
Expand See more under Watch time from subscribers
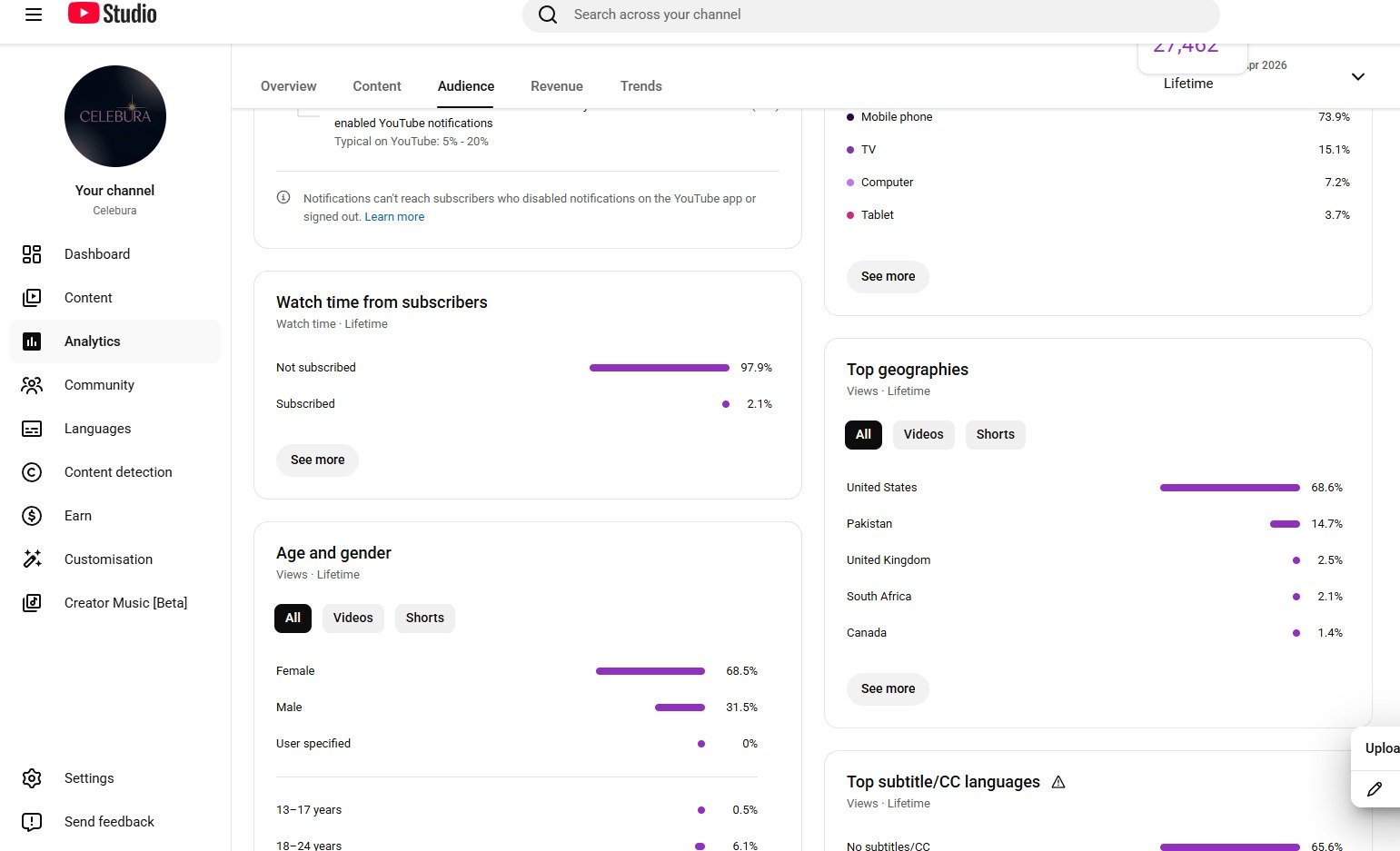point(317,460)
